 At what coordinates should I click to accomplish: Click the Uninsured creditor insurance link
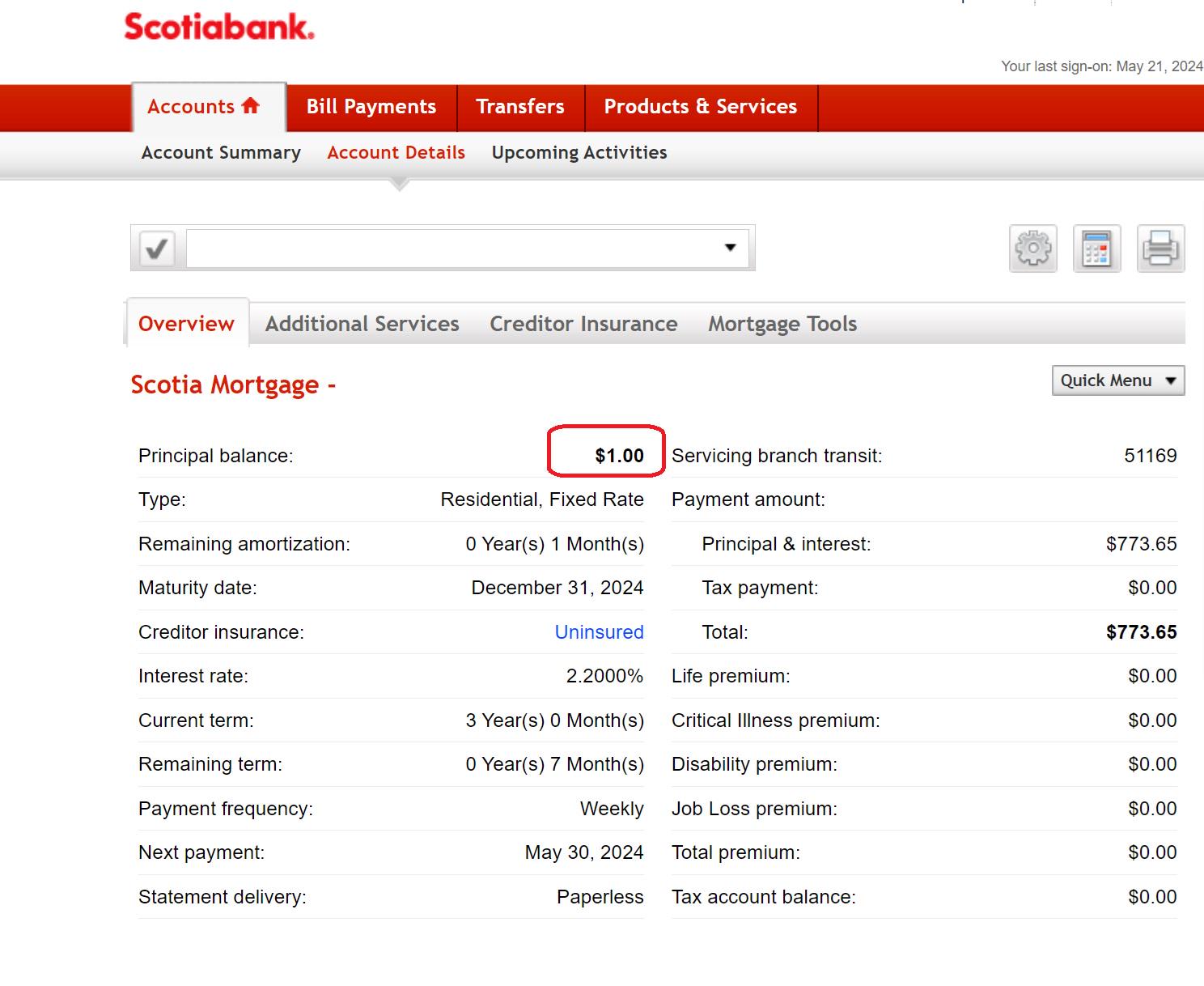point(599,632)
